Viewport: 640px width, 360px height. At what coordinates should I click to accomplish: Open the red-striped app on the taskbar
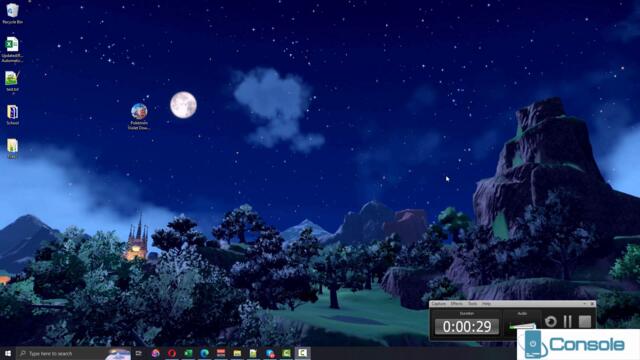(221, 353)
